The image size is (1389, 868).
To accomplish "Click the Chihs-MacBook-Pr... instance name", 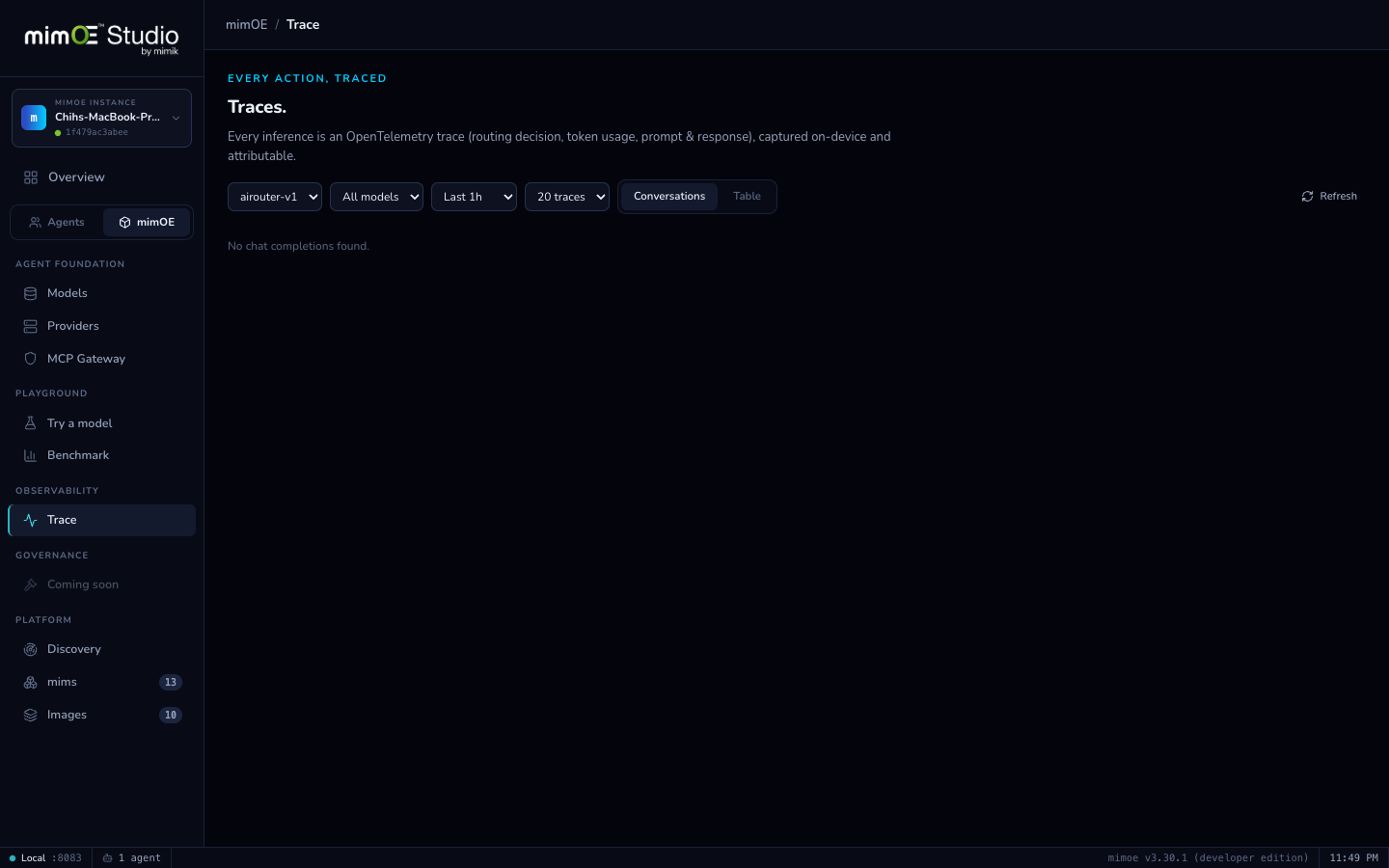I will click(x=107, y=117).
